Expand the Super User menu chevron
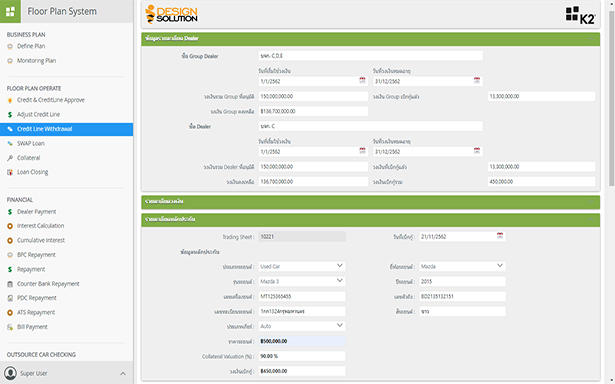This screenshot has height=384, width=615. pyautogui.click(x=123, y=373)
